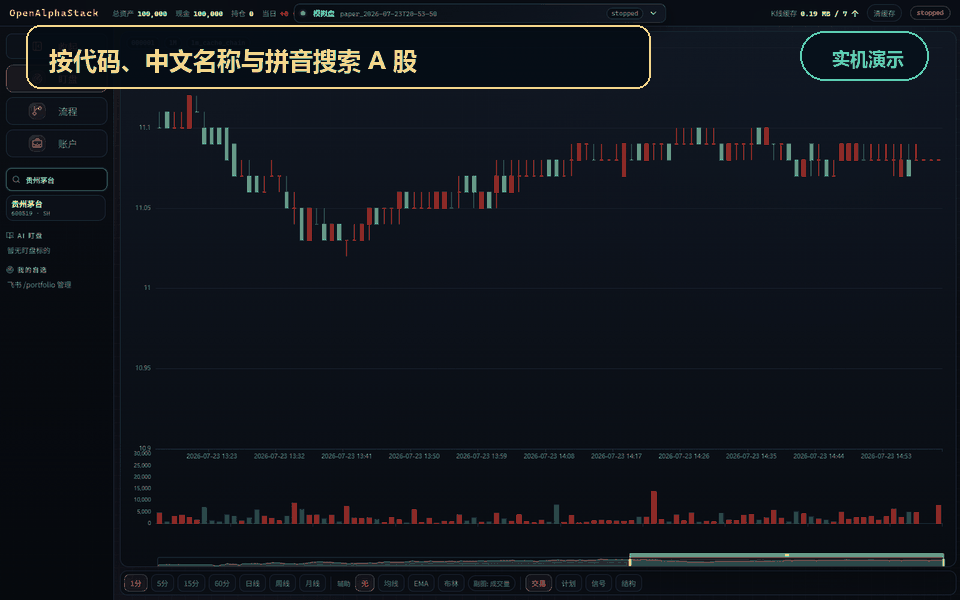Click the 清缓存 clear cache button

coord(884,13)
